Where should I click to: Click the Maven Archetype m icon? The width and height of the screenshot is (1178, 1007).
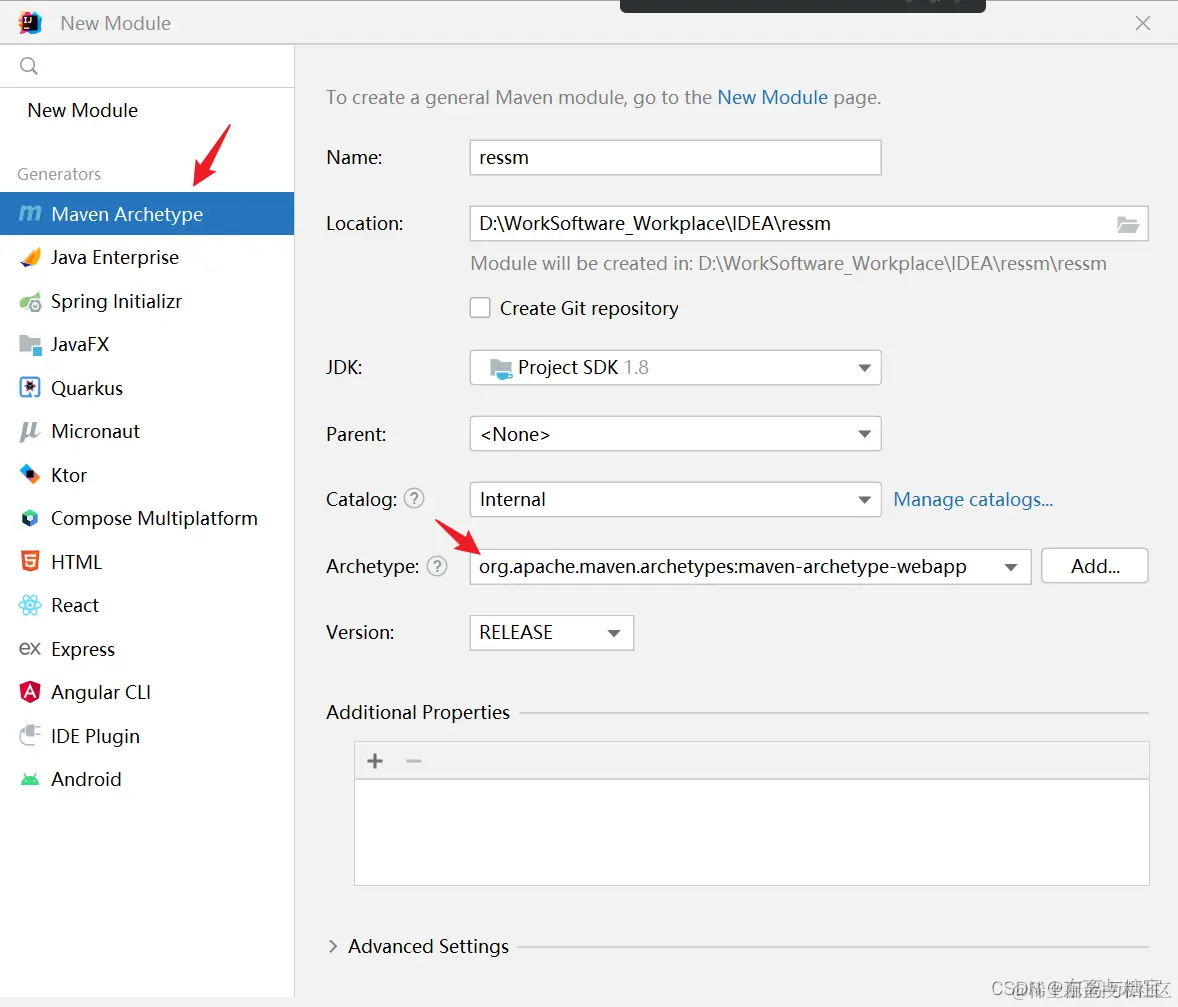(29, 213)
